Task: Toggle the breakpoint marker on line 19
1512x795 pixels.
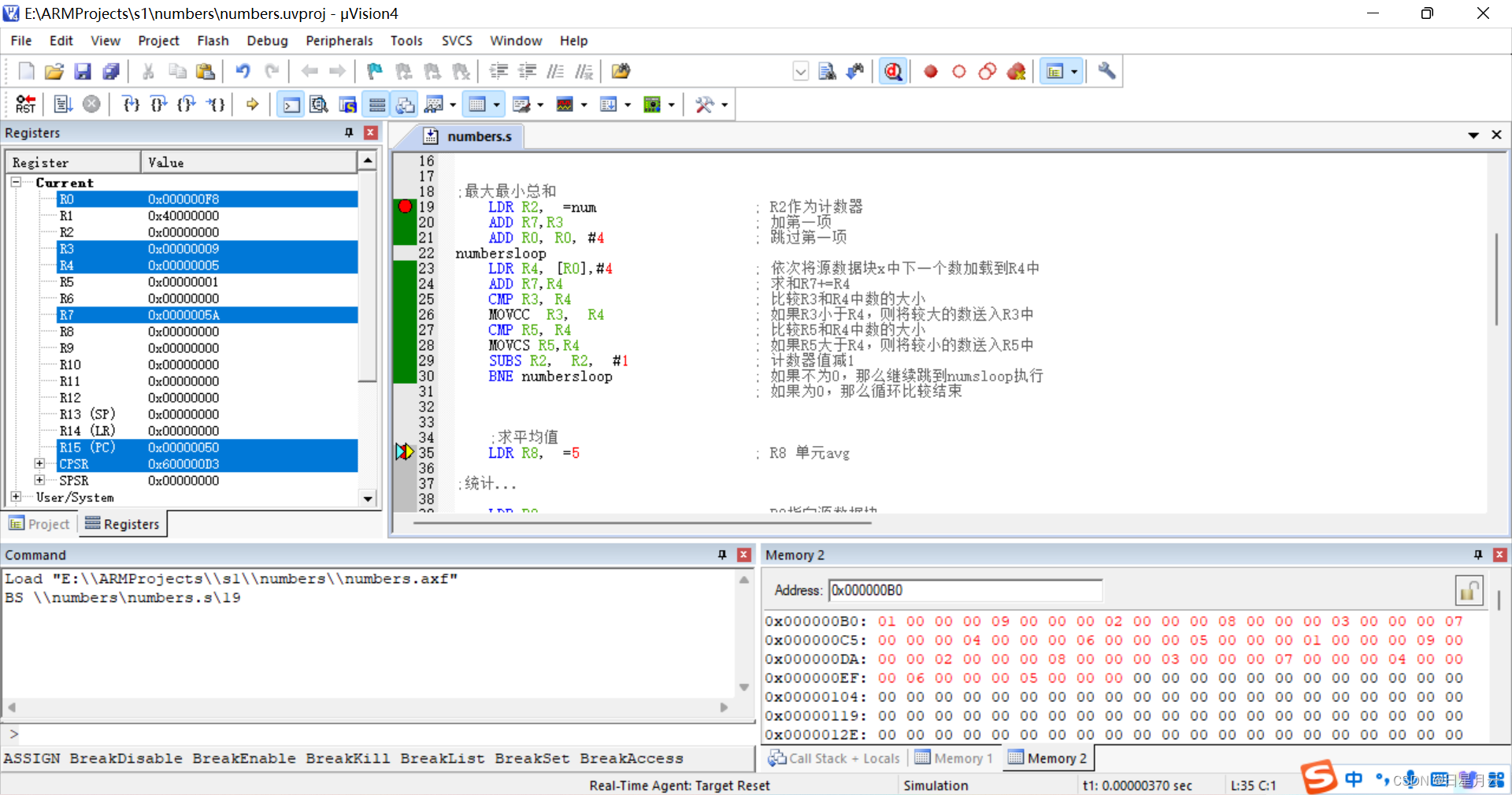Action: [x=405, y=206]
